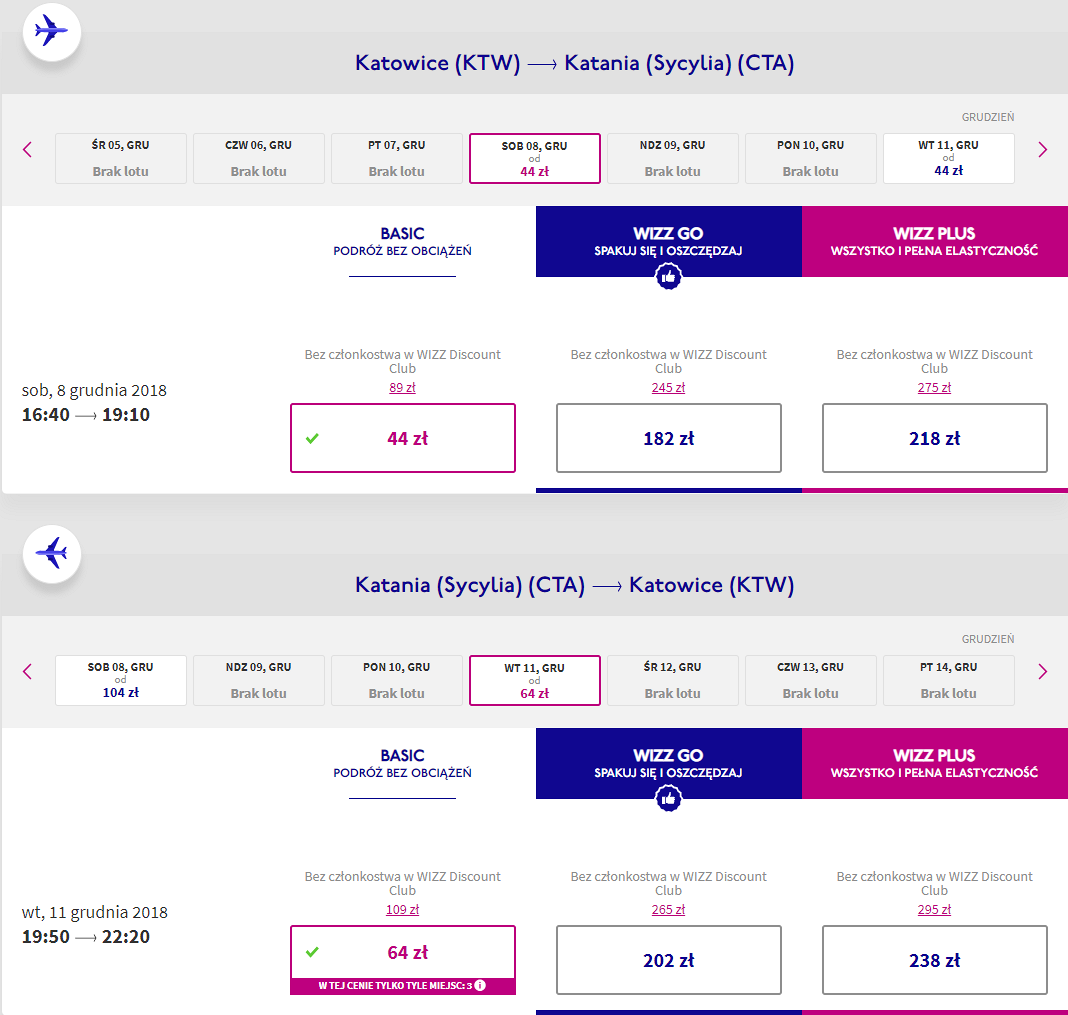Image resolution: width=1068 pixels, height=1015 pixels.
Task: Select return date NDZ 09, GRU
Action: click(259, 680)
